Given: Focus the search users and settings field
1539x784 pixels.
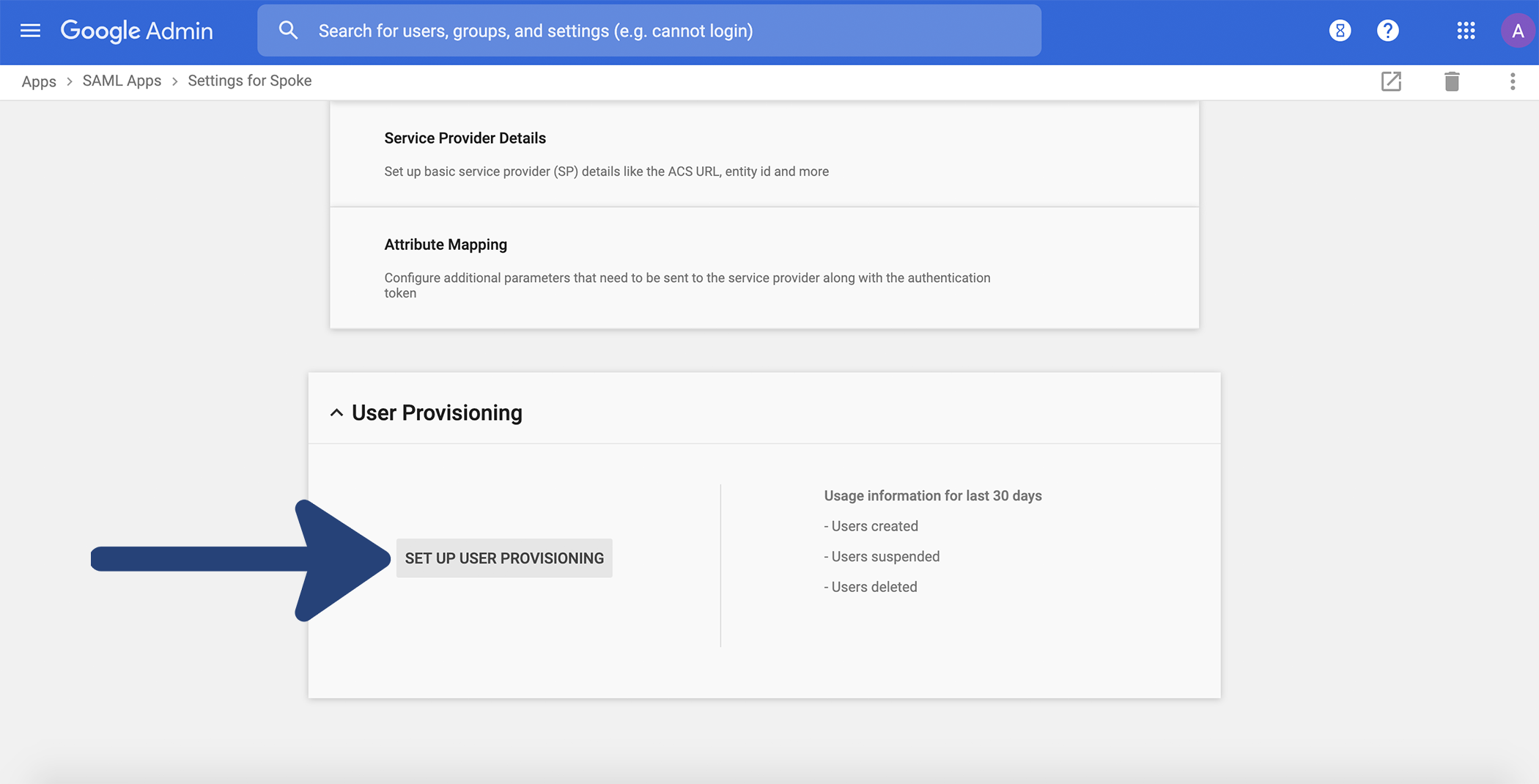Looking at the screenshot, I should click(649, 31).
